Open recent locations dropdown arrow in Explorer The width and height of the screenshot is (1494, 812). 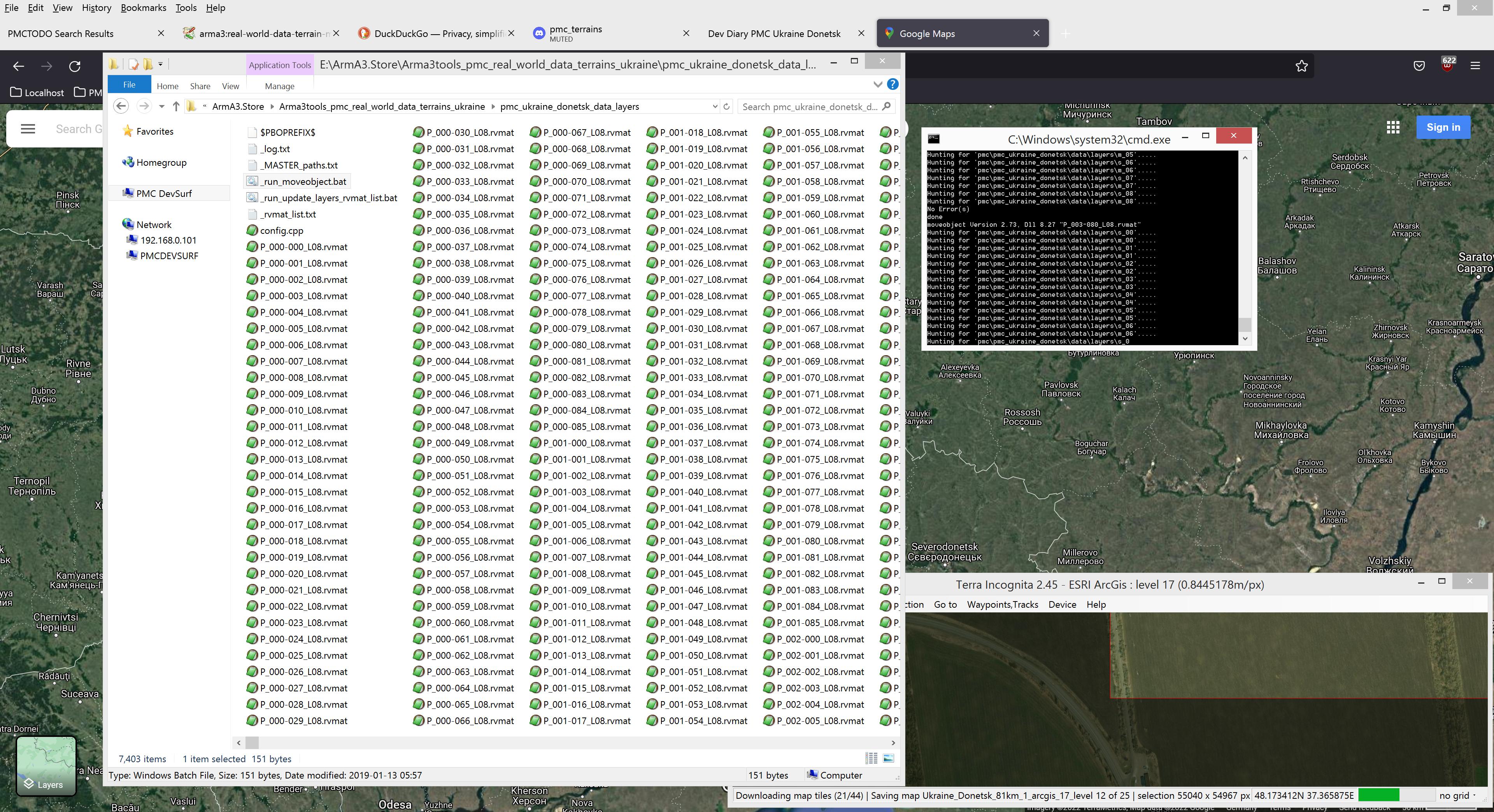tap(162, 106)
